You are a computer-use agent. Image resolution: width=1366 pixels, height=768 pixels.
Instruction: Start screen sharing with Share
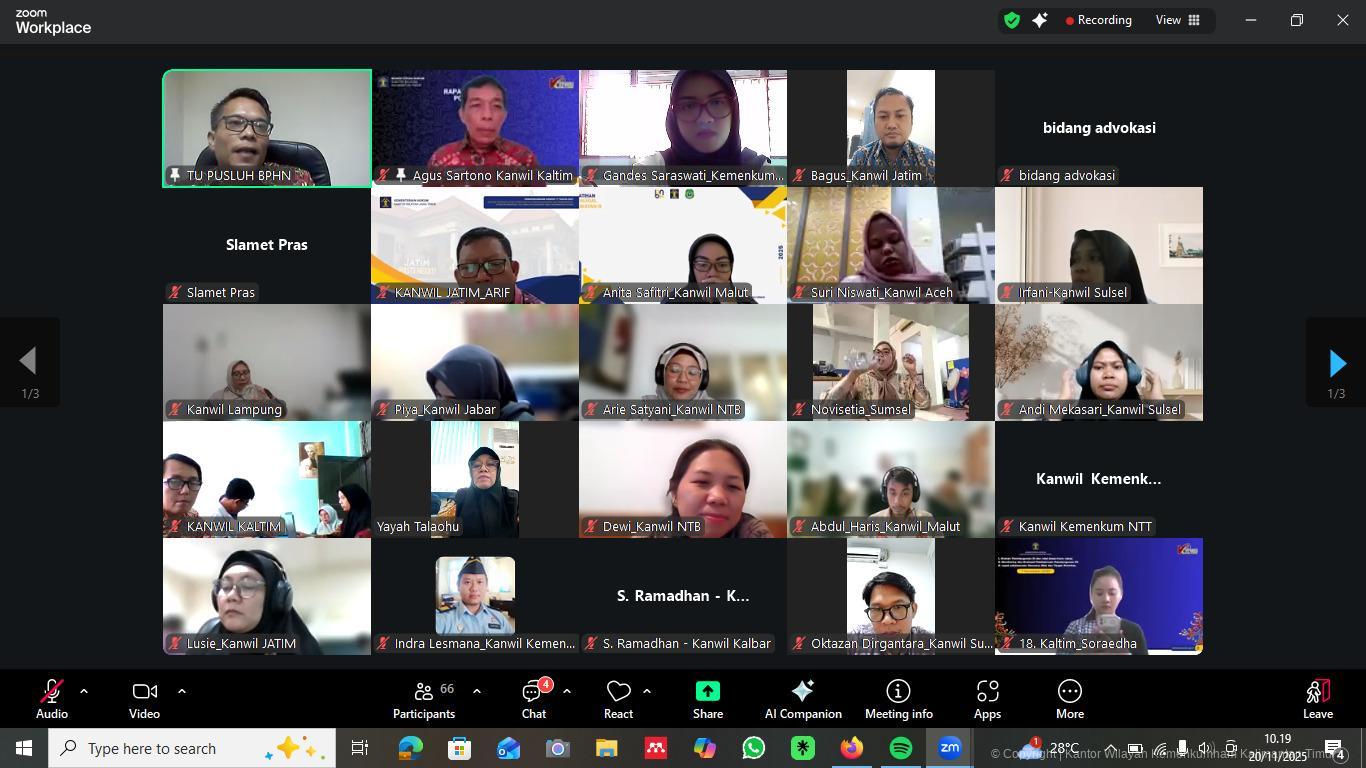pyautogui.click(x=707, y=699)
